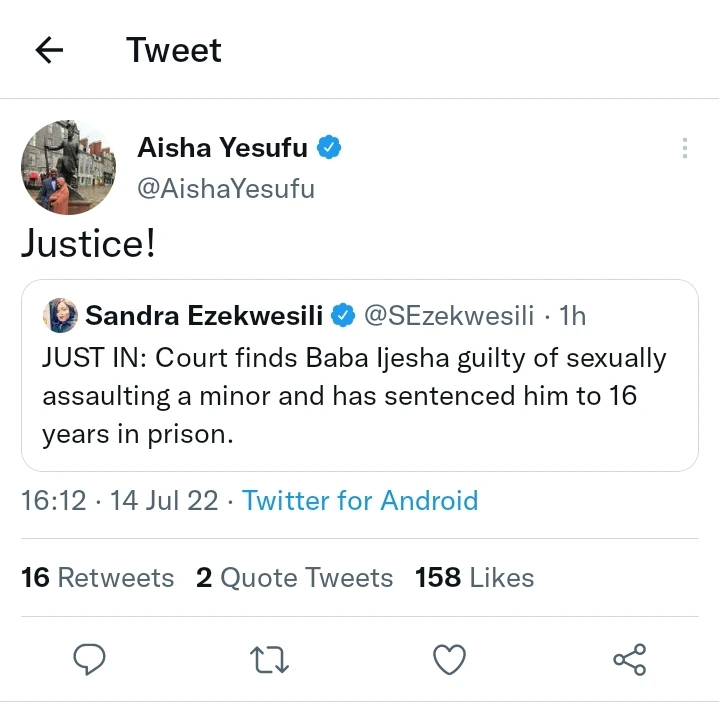Open Aisha Yesufu's profile picture
This screenshot has height=705, width=719.
tap(68, 167)
